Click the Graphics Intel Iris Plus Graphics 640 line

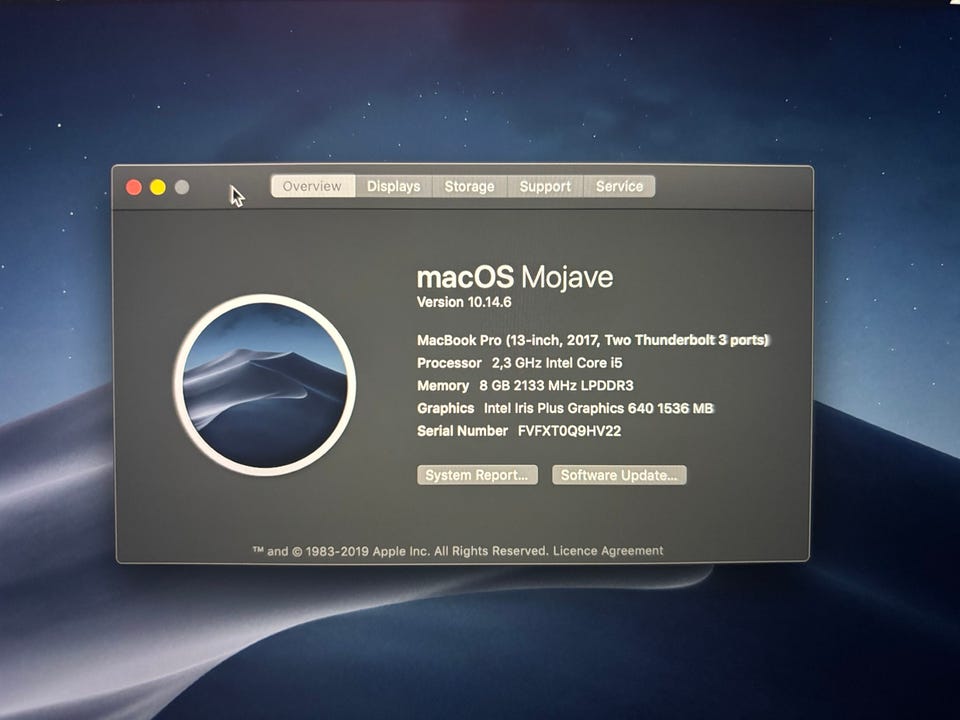[566, 408]
